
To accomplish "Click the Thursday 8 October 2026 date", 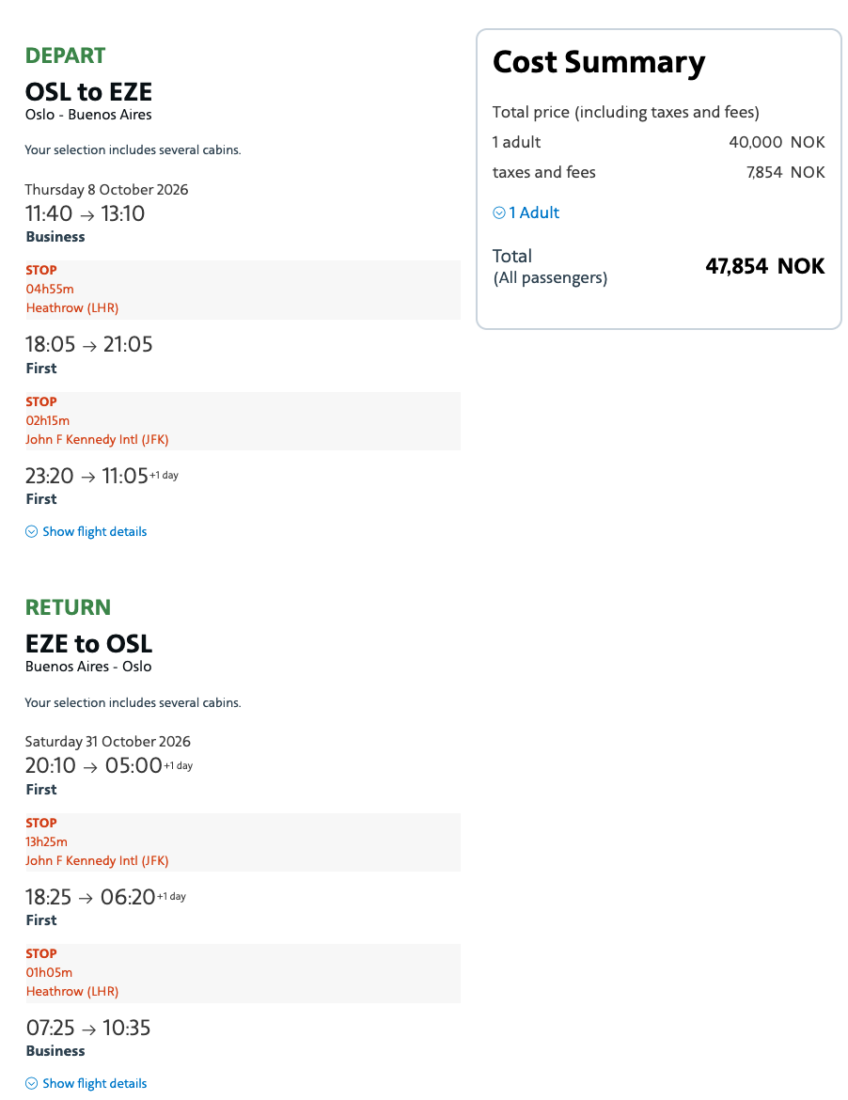I will 106,190.
